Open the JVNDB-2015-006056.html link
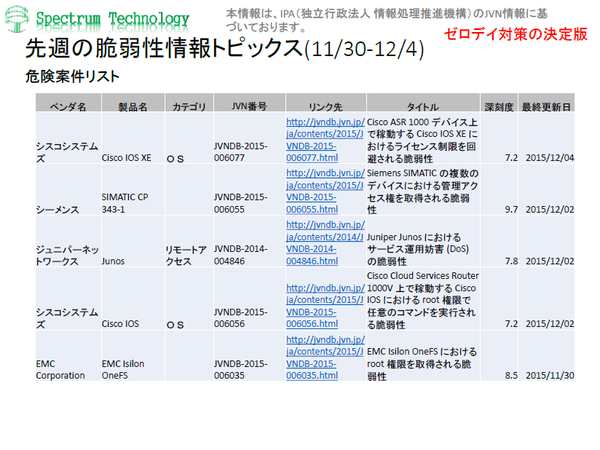The height and width of the screenshot is (450, 600). pyautogui.click(x=325, y=306)
